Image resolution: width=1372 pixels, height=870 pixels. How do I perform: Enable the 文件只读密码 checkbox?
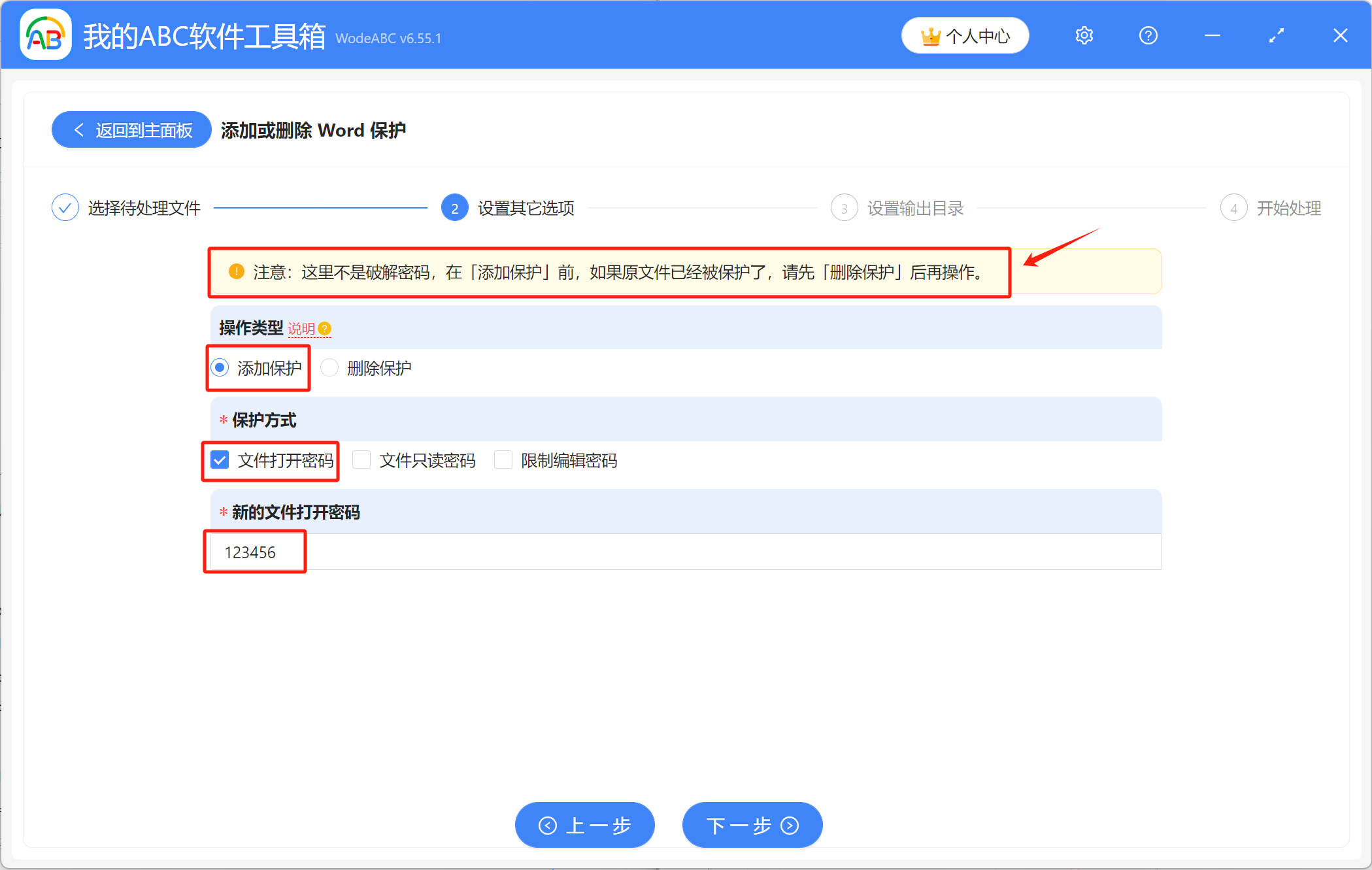coord(361,460)
